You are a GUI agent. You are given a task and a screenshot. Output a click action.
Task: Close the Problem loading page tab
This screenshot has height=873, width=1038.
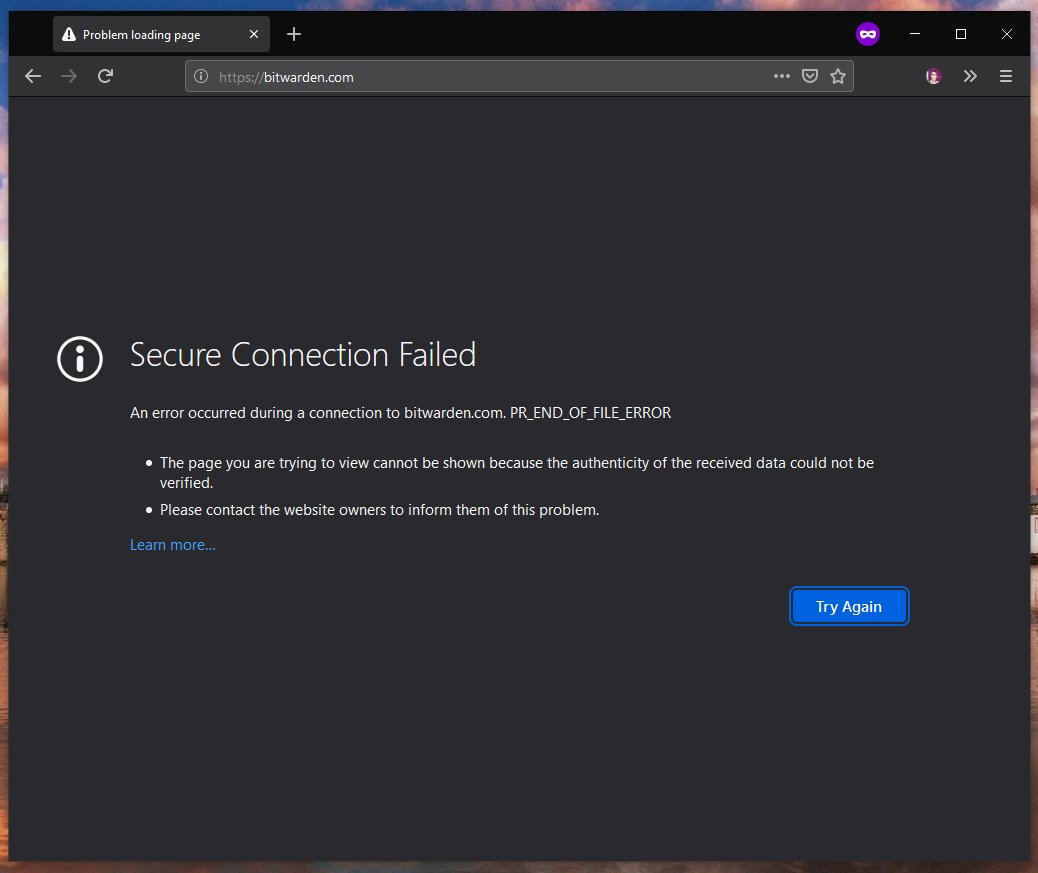254,33
